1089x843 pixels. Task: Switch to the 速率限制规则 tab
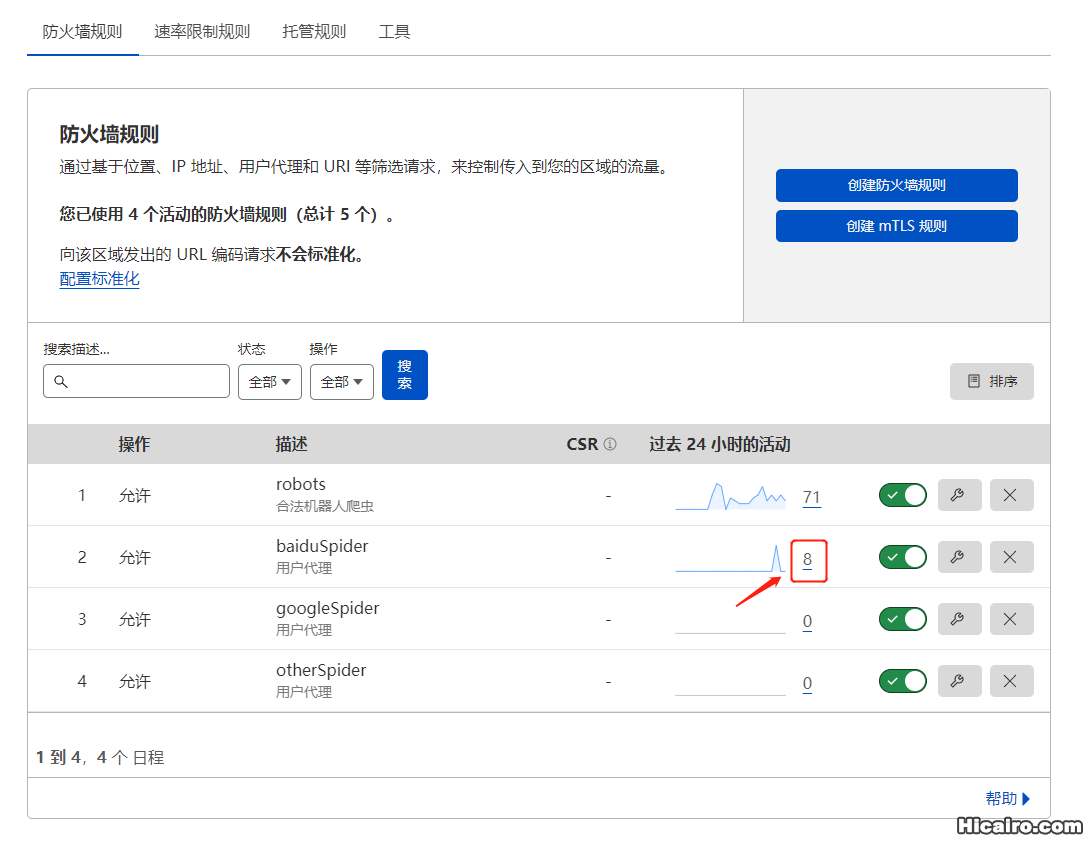coord(202,31)
